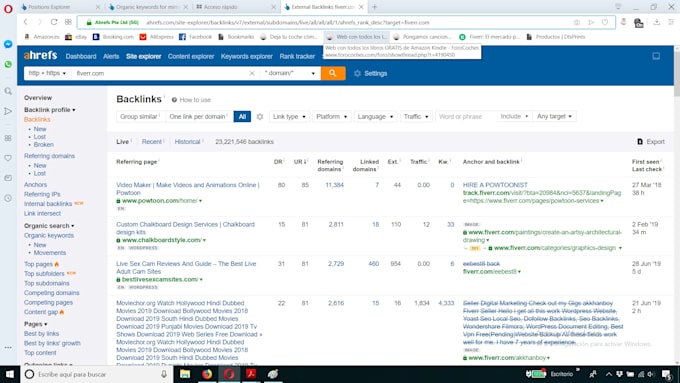This screenshot has width=680, height=383.
Task: Open history clock in Opera sidebar
Action: pos(8,198)
